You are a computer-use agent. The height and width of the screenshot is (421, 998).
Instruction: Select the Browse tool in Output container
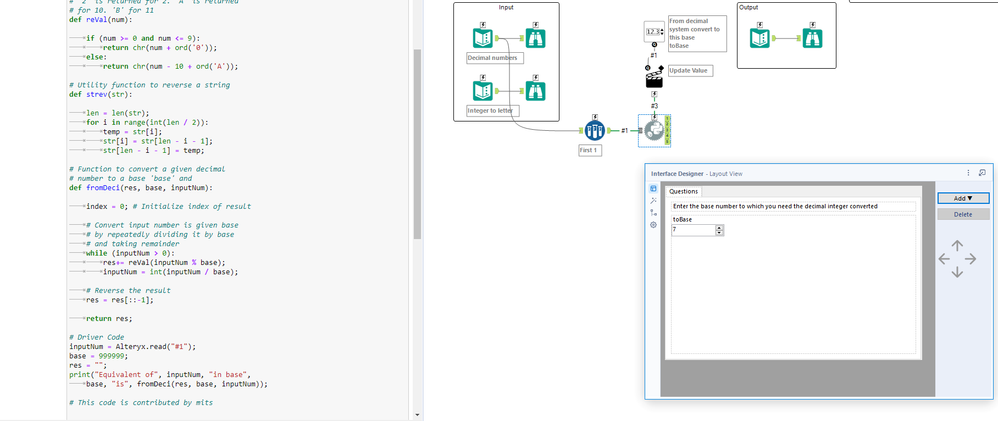click(812, 38)
